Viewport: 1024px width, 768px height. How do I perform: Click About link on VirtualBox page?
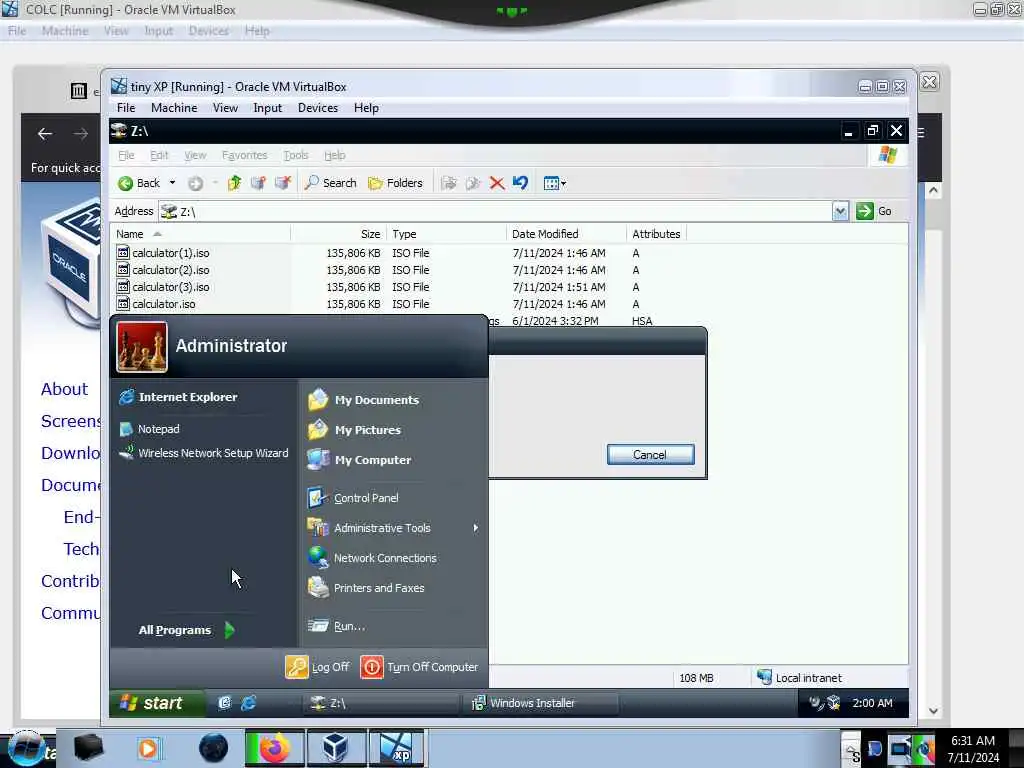point(64,389)
